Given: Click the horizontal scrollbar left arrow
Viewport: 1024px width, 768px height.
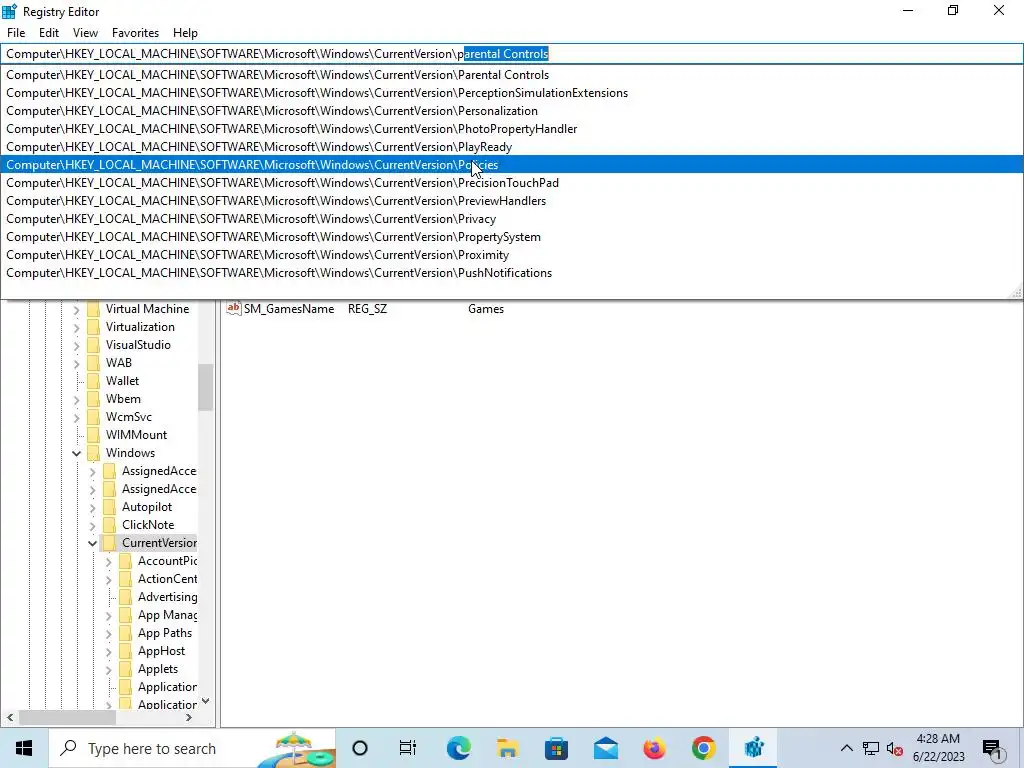Looking at the screenshot, I should tap(10, 717).
